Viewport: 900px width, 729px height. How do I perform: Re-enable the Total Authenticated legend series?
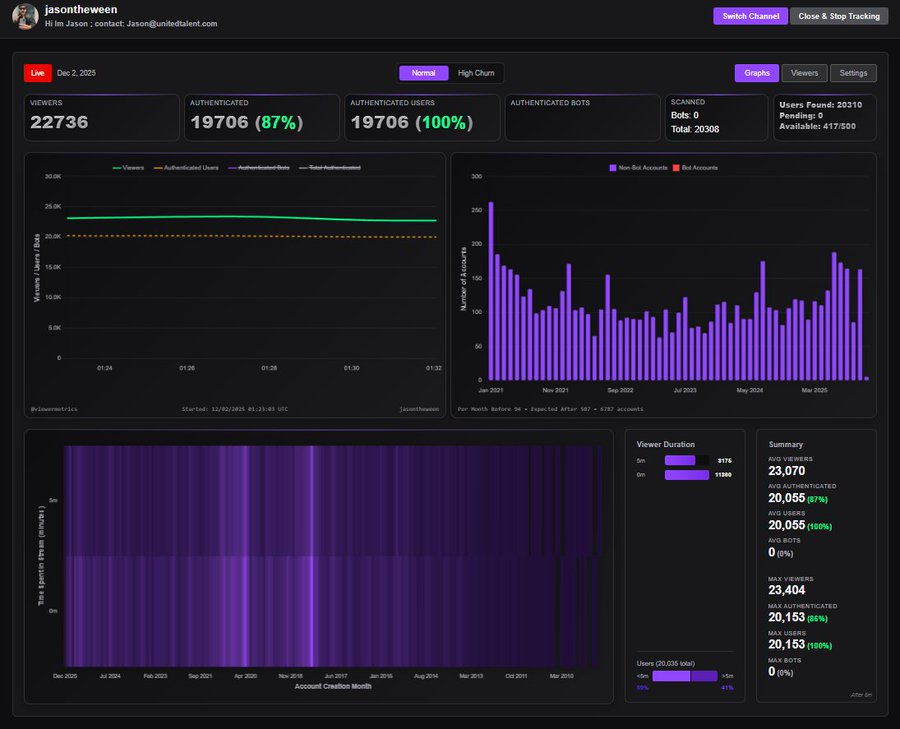click(x=337, y=167)
